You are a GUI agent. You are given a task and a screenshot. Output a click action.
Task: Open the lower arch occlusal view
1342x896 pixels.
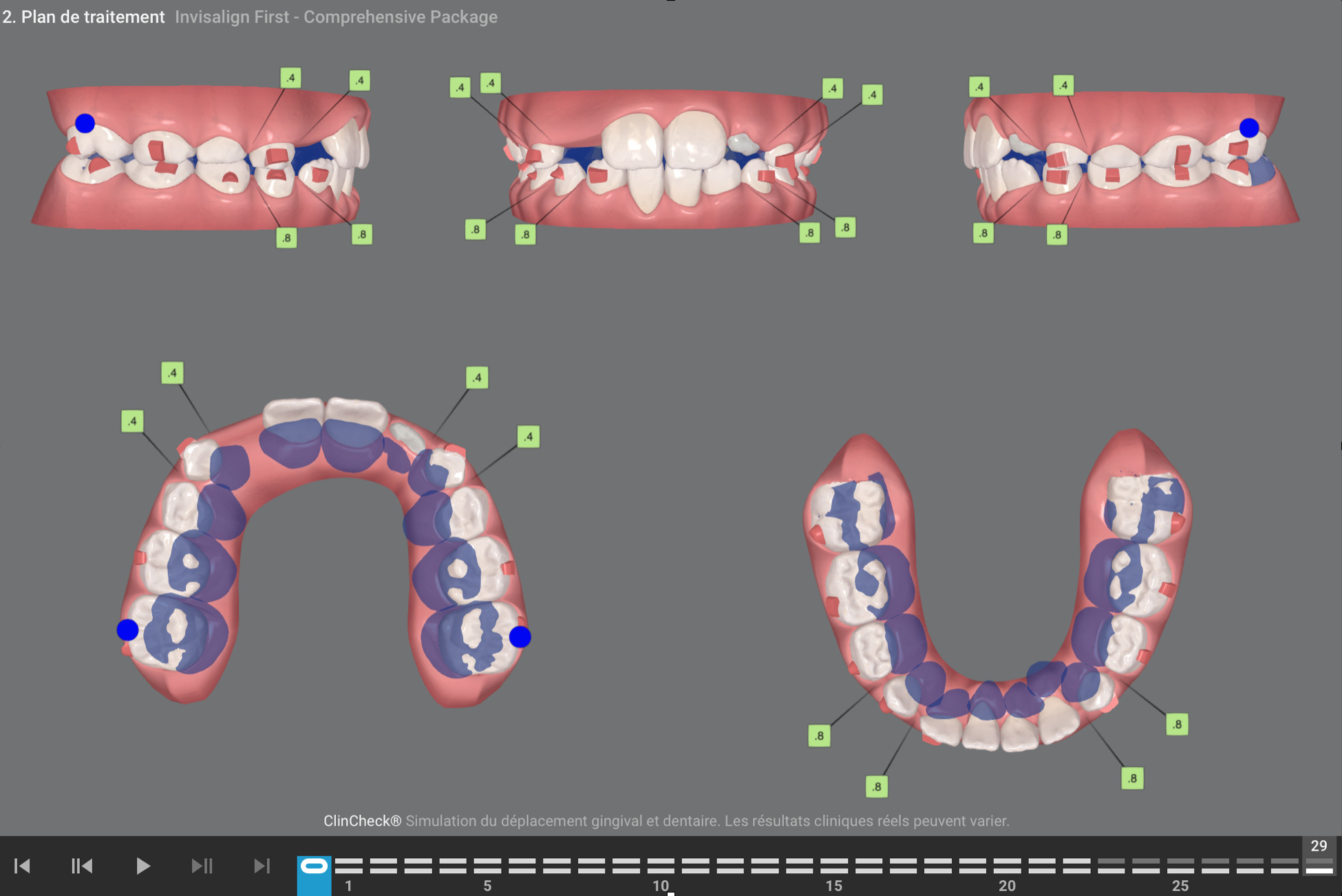[998, 592]
